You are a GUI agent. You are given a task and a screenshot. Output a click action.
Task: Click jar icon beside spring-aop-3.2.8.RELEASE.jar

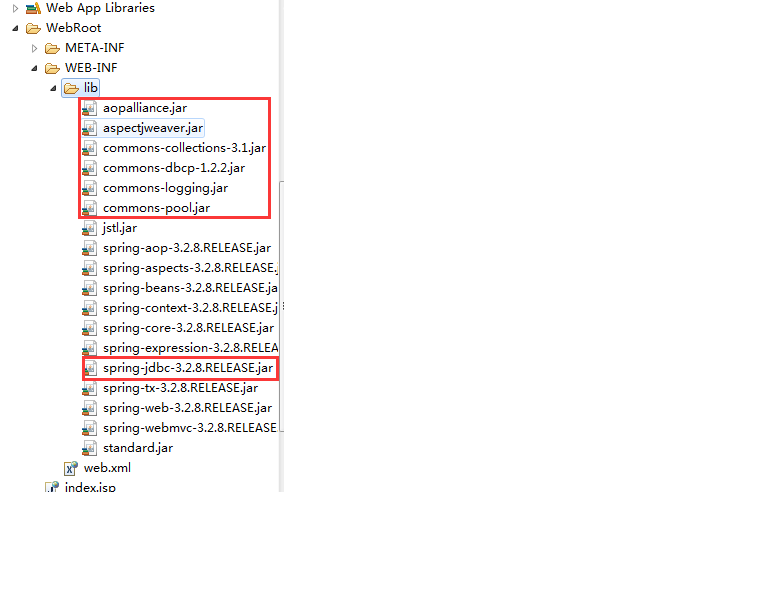(x=89, y=248)
